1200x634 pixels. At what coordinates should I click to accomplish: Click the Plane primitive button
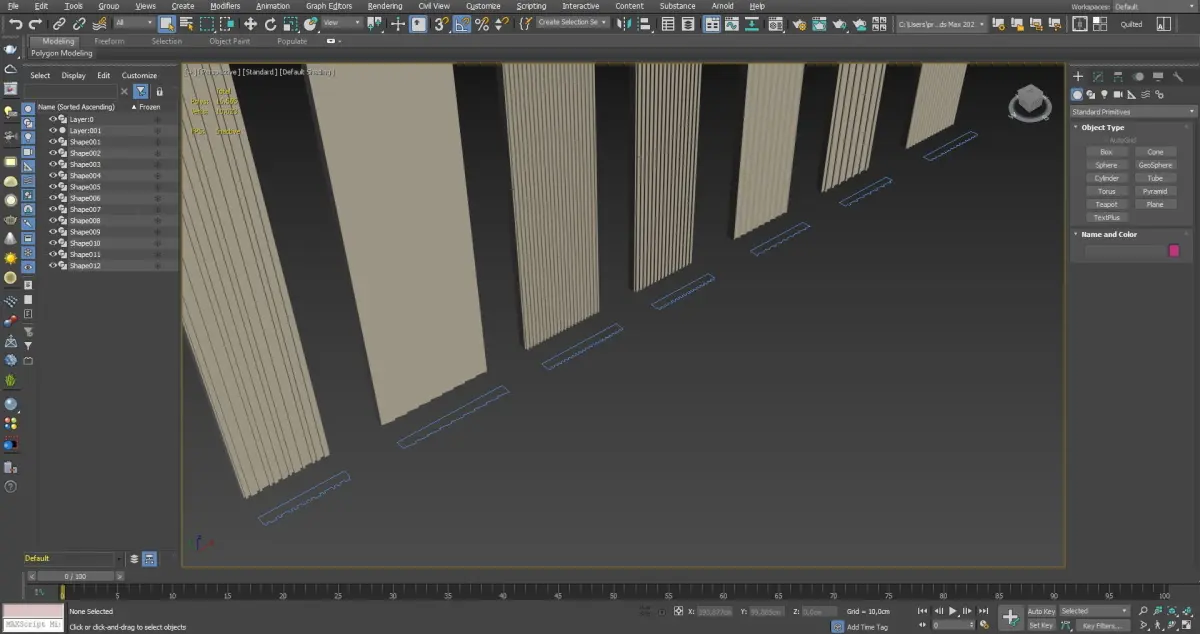pyautogui.click(x=1155, y=204)
